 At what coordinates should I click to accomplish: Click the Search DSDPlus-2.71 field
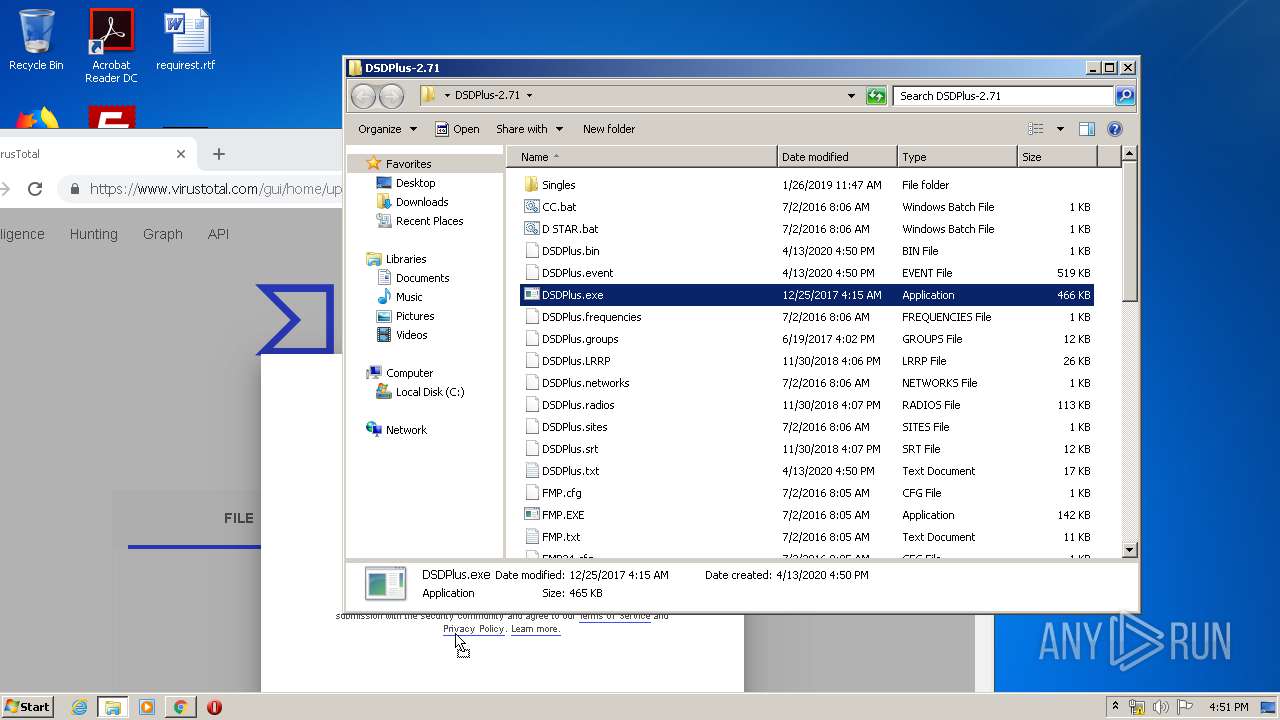(x=1002, y=96)
